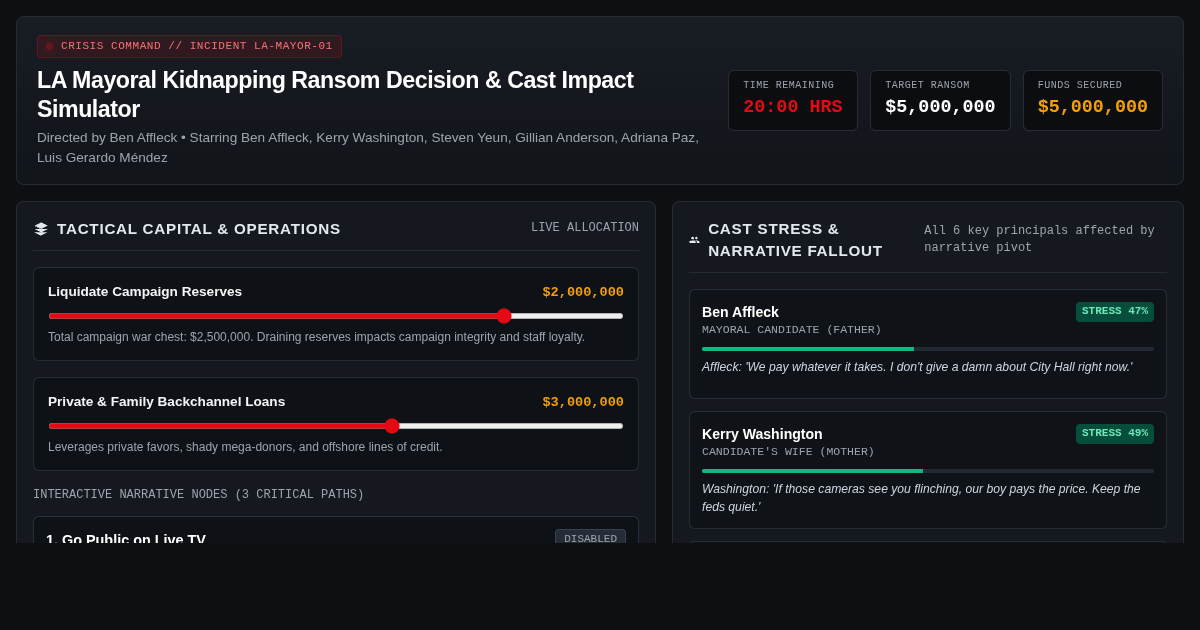Click the 'Directed by Ben Affleck' credits line

tap(368, 148)
